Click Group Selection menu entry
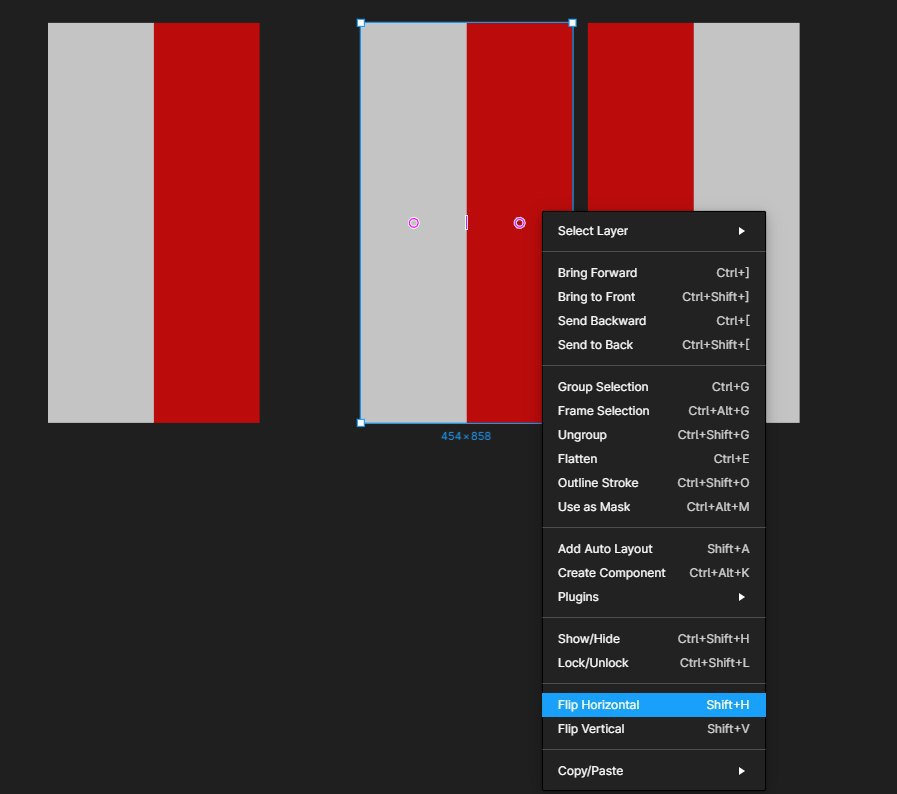This screenshot has width=897, height=794. (653, 387)
